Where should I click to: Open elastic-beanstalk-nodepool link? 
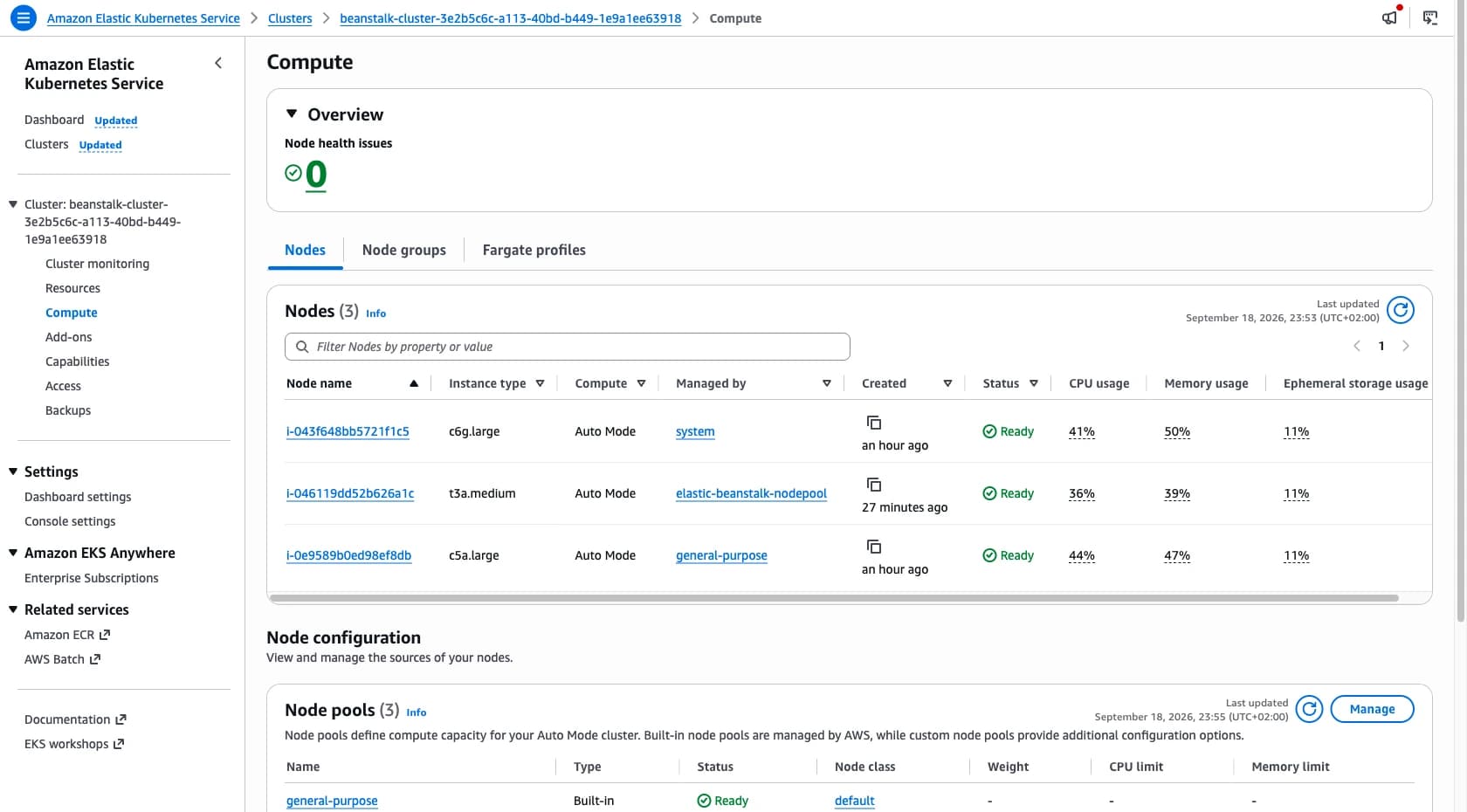click(x=751, y=493)
